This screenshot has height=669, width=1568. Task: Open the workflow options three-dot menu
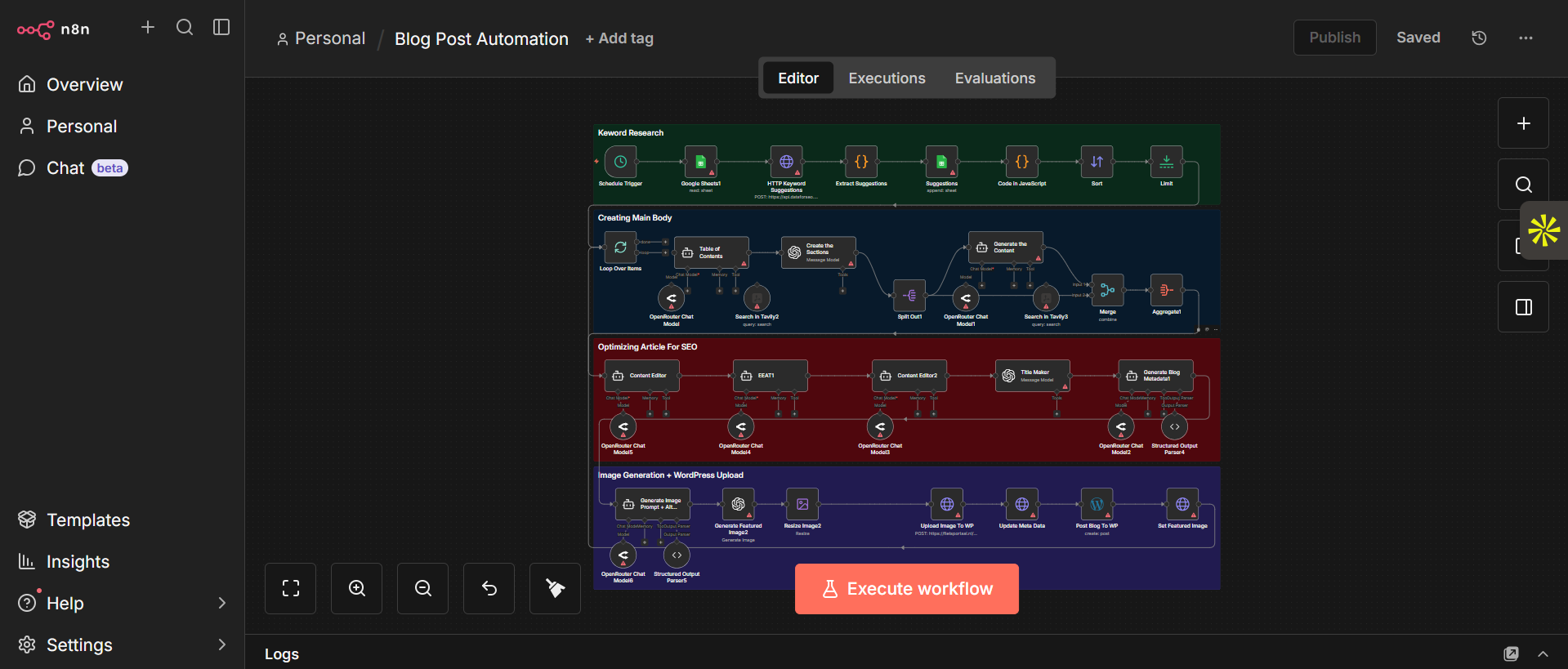1526,38
